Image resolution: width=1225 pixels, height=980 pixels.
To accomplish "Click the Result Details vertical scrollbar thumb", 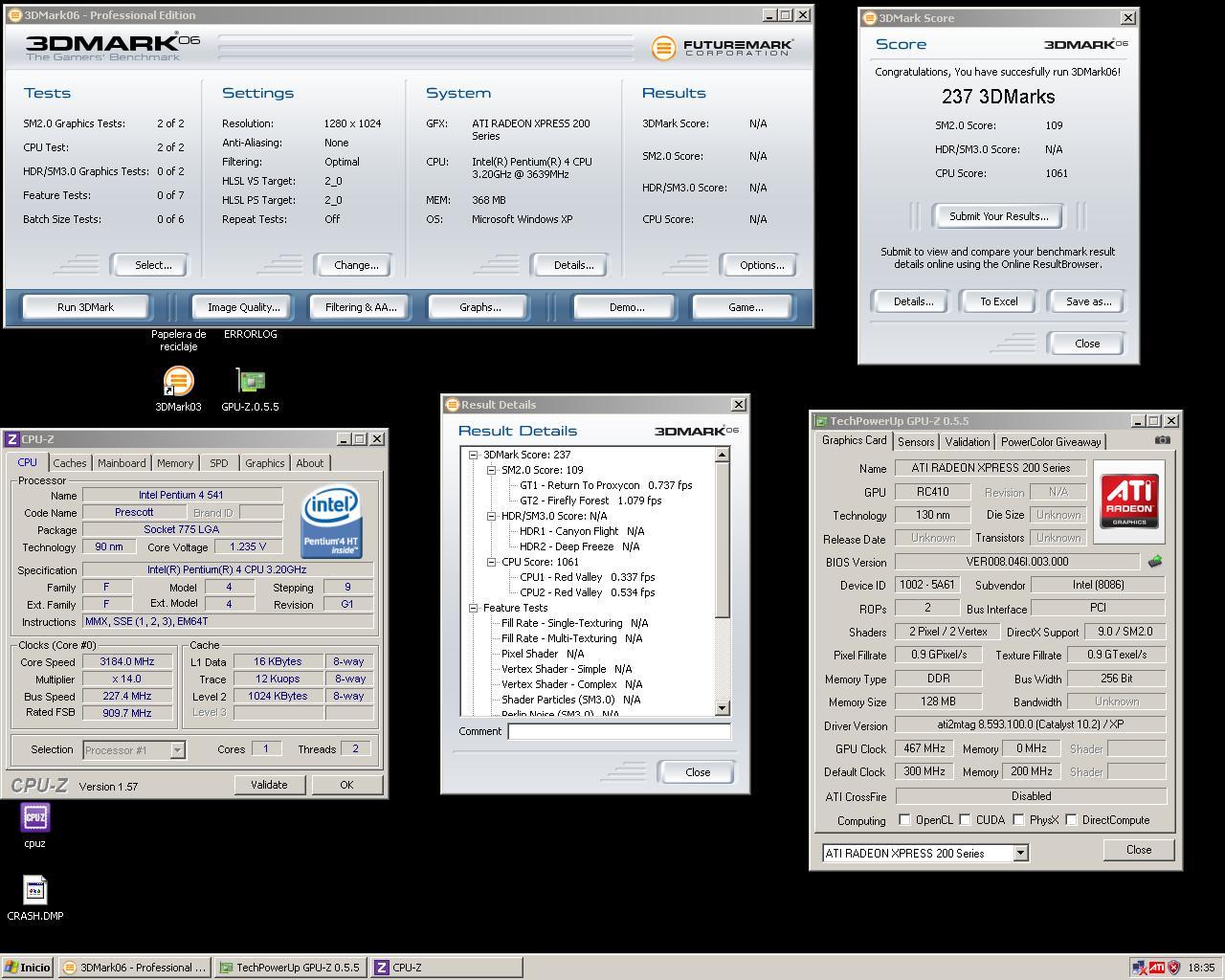I will 723,540.
